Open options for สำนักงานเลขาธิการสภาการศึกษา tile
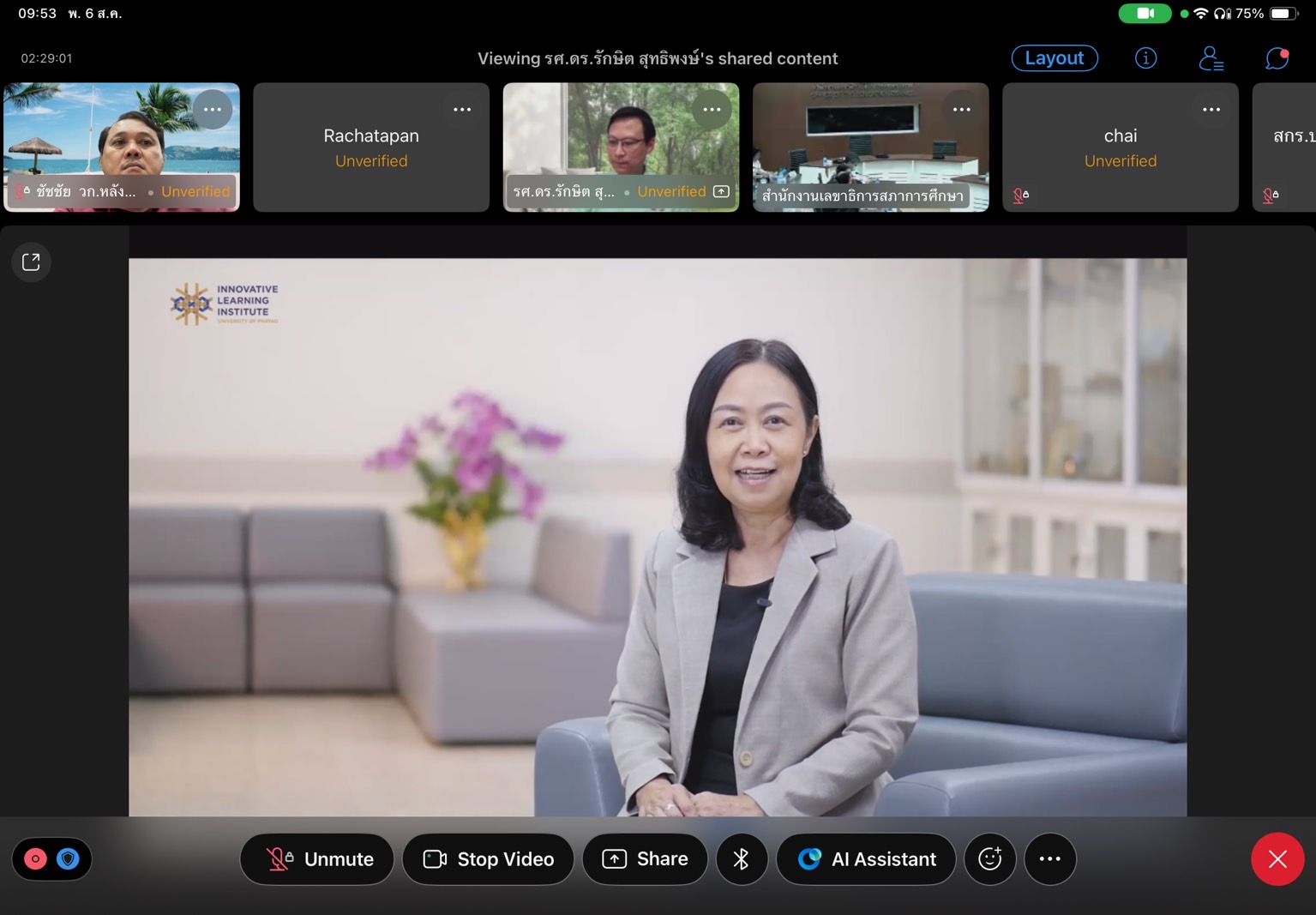 tap(962, 109)
